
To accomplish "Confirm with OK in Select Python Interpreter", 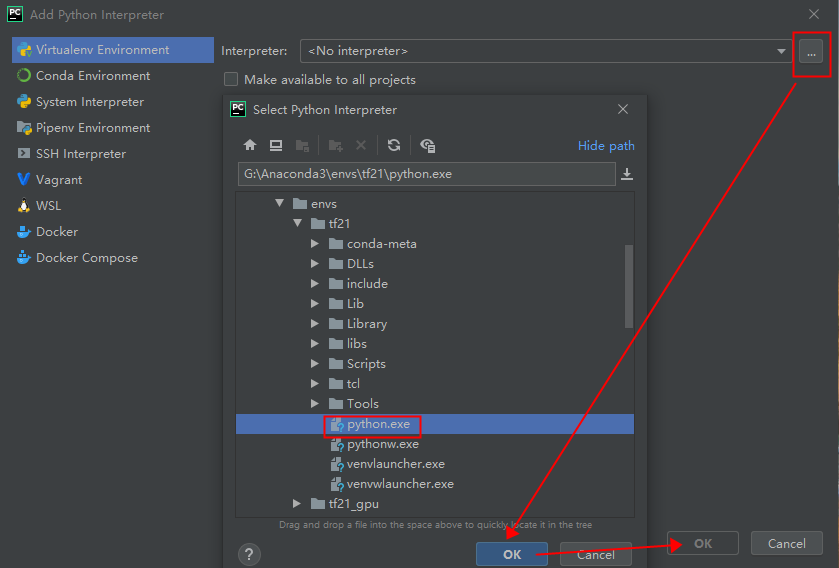I will (512, 555).
